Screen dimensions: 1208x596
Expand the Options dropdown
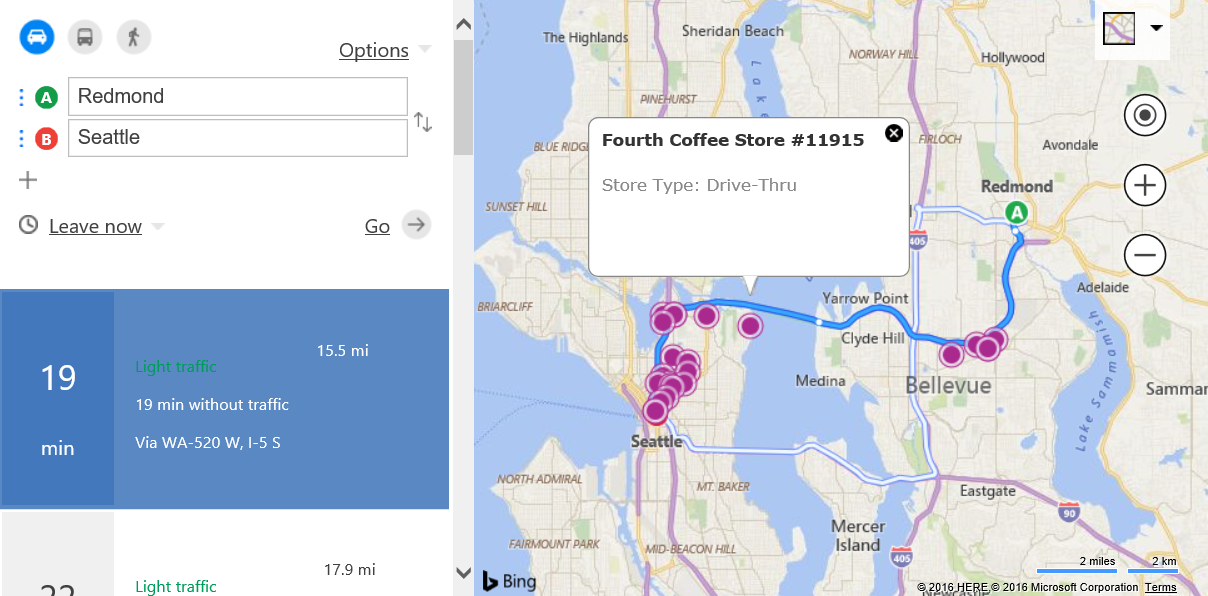coord(385,50)
